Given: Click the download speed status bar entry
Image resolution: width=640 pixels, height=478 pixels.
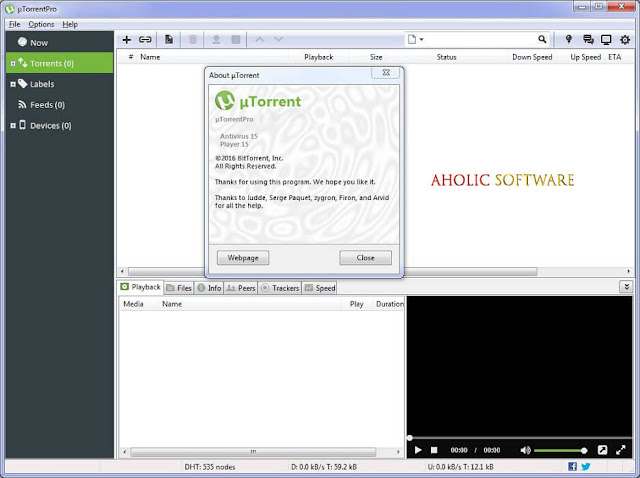Looking at the screenshot, I should tap(323, 467).
